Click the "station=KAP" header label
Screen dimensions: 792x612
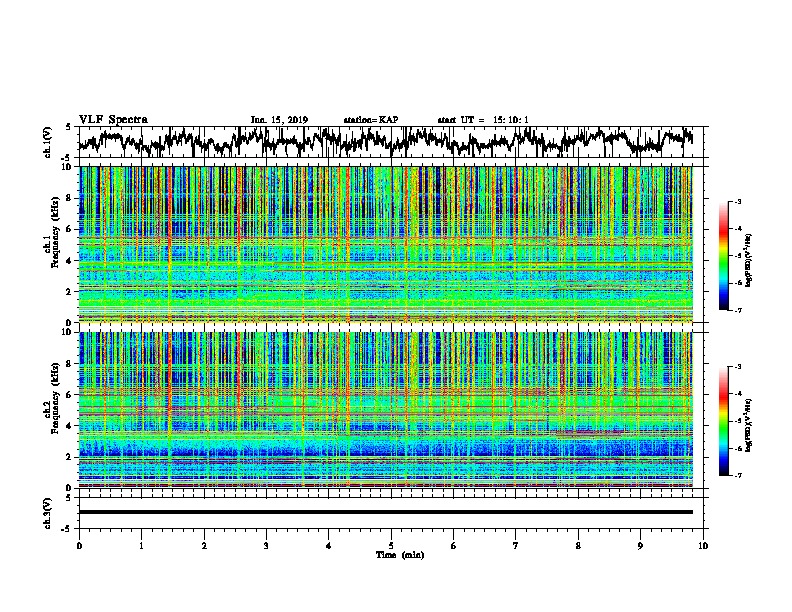click(371, 120)
